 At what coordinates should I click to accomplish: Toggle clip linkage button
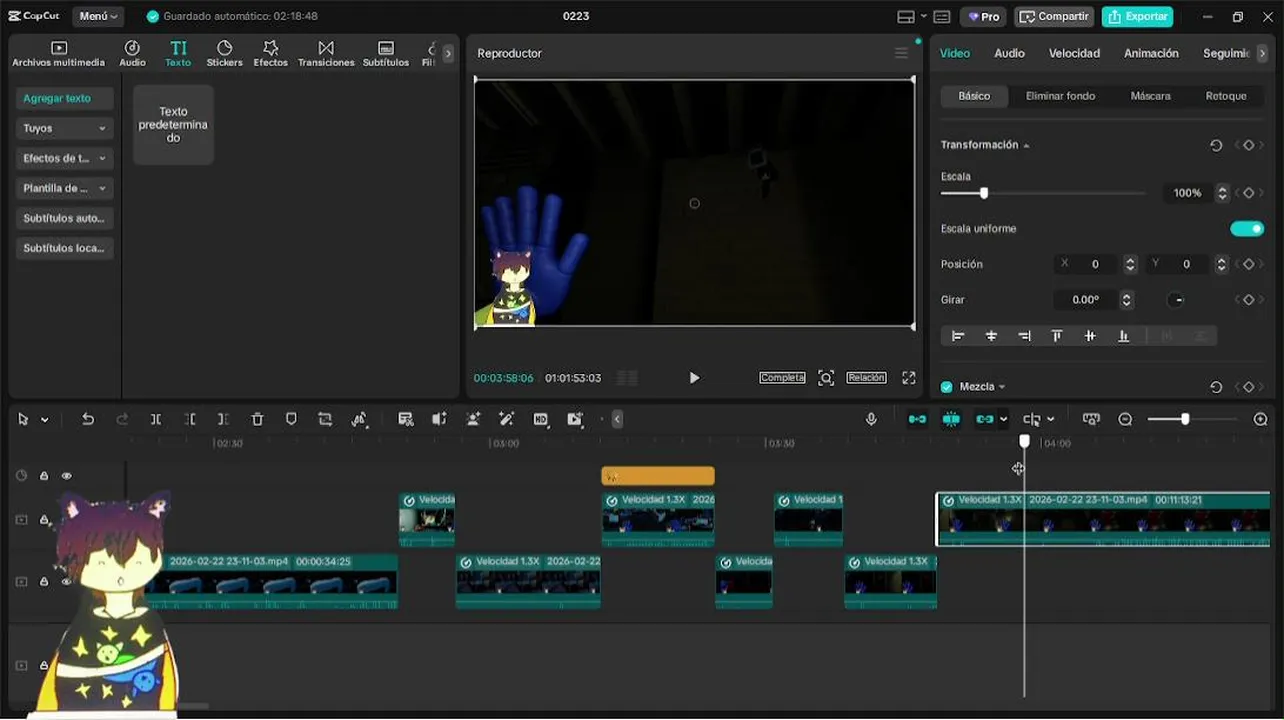click(x=985, y=419)
